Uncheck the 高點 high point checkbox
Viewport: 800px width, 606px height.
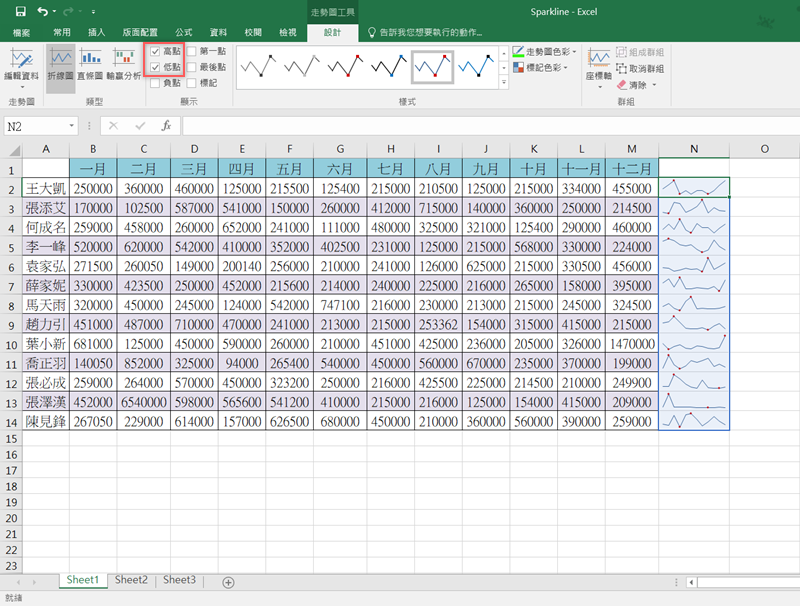click(155, 51)
